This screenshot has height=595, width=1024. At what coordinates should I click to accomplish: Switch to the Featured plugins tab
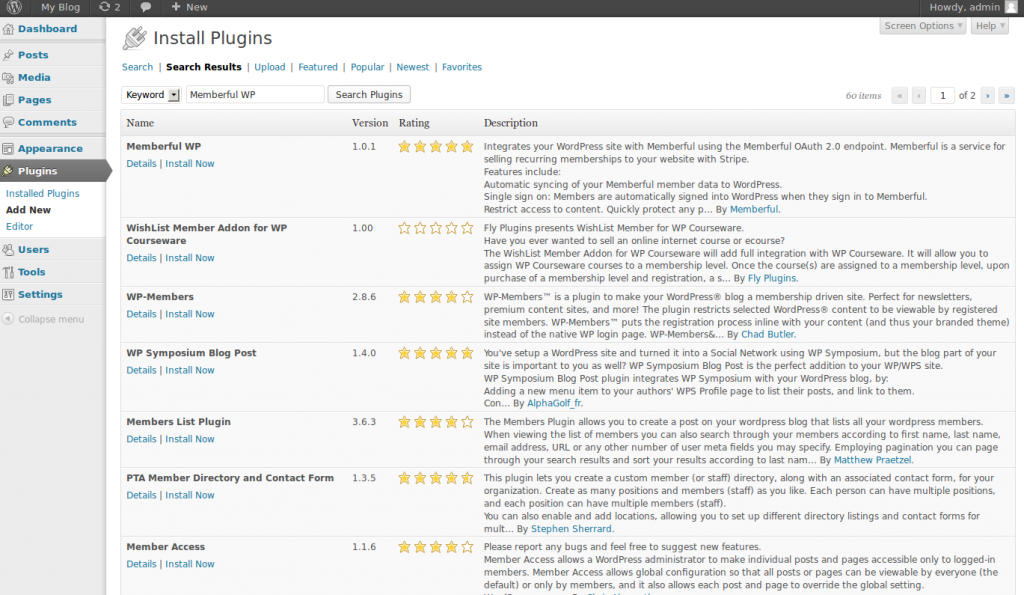point(318,67)
